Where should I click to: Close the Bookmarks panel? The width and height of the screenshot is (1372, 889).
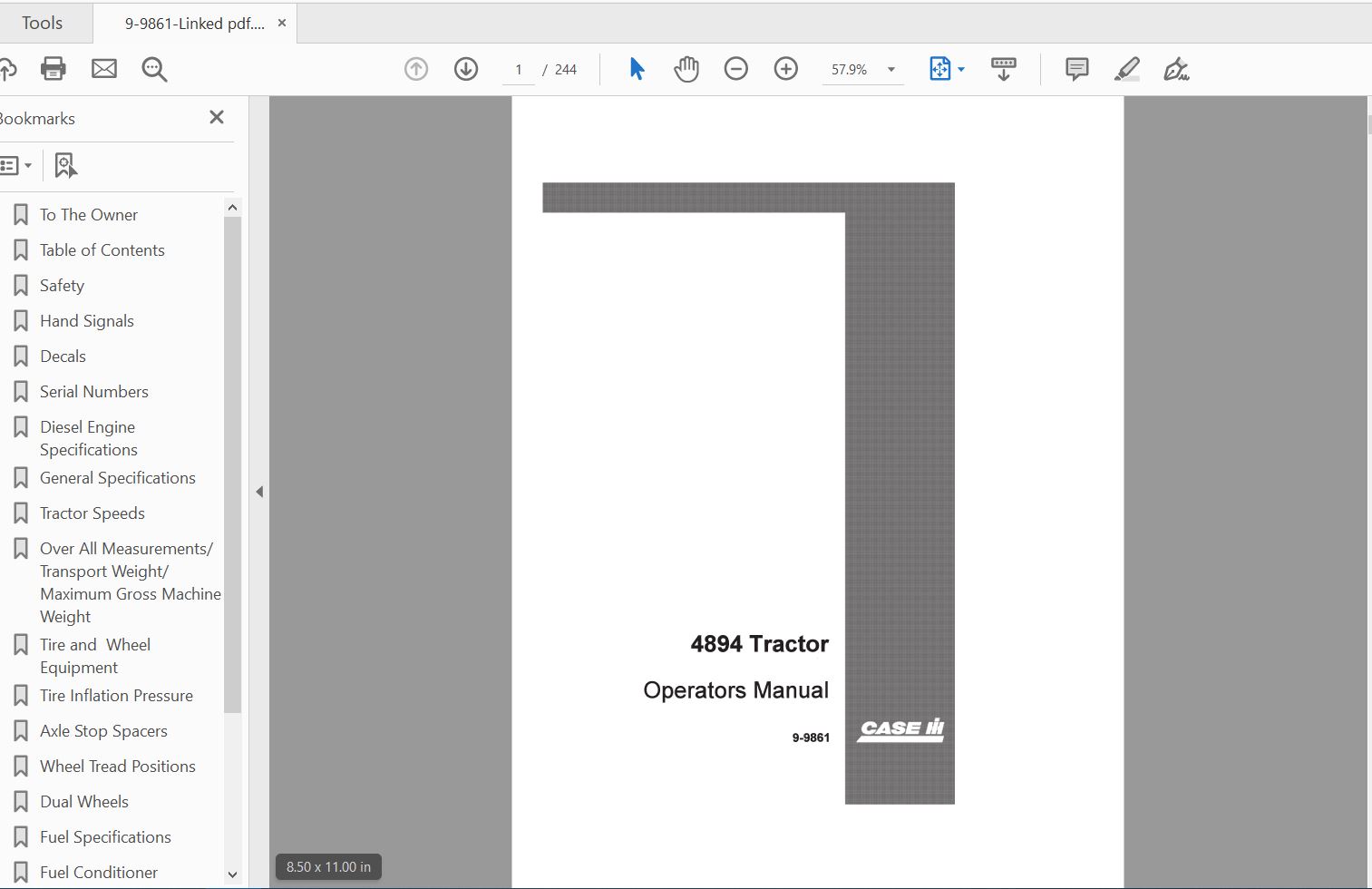click(x=217, y=117)
